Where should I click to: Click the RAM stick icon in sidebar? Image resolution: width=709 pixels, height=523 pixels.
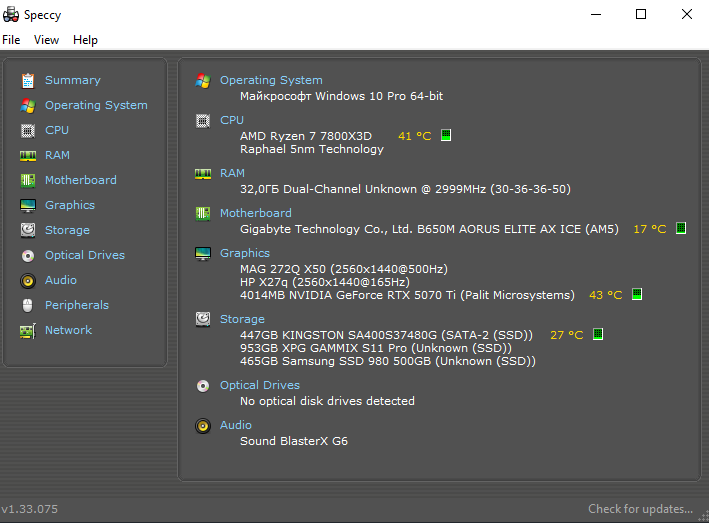pyautogui.click(x=28, y=156)
